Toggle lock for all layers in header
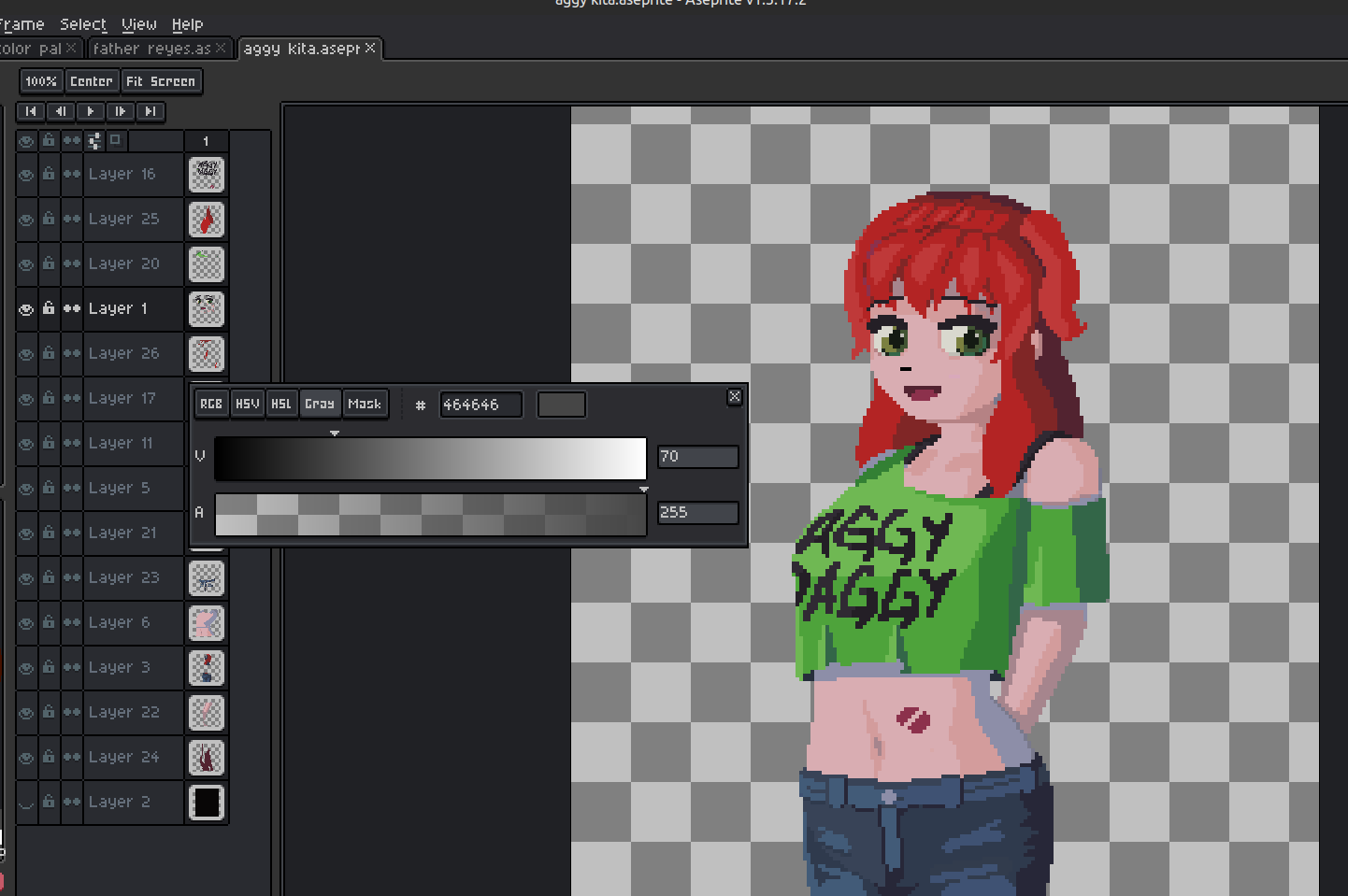This screenshot has width=1348, height=896. (49, 140)
